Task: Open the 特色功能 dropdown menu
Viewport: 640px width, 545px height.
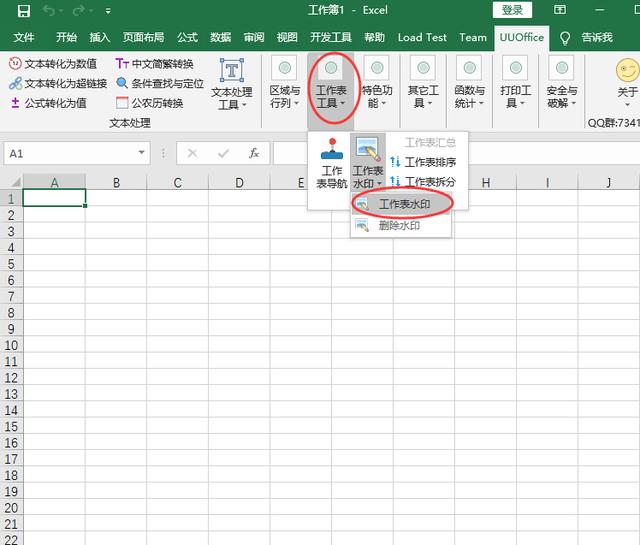Action: pyautogui.click(x=375, y=84)
